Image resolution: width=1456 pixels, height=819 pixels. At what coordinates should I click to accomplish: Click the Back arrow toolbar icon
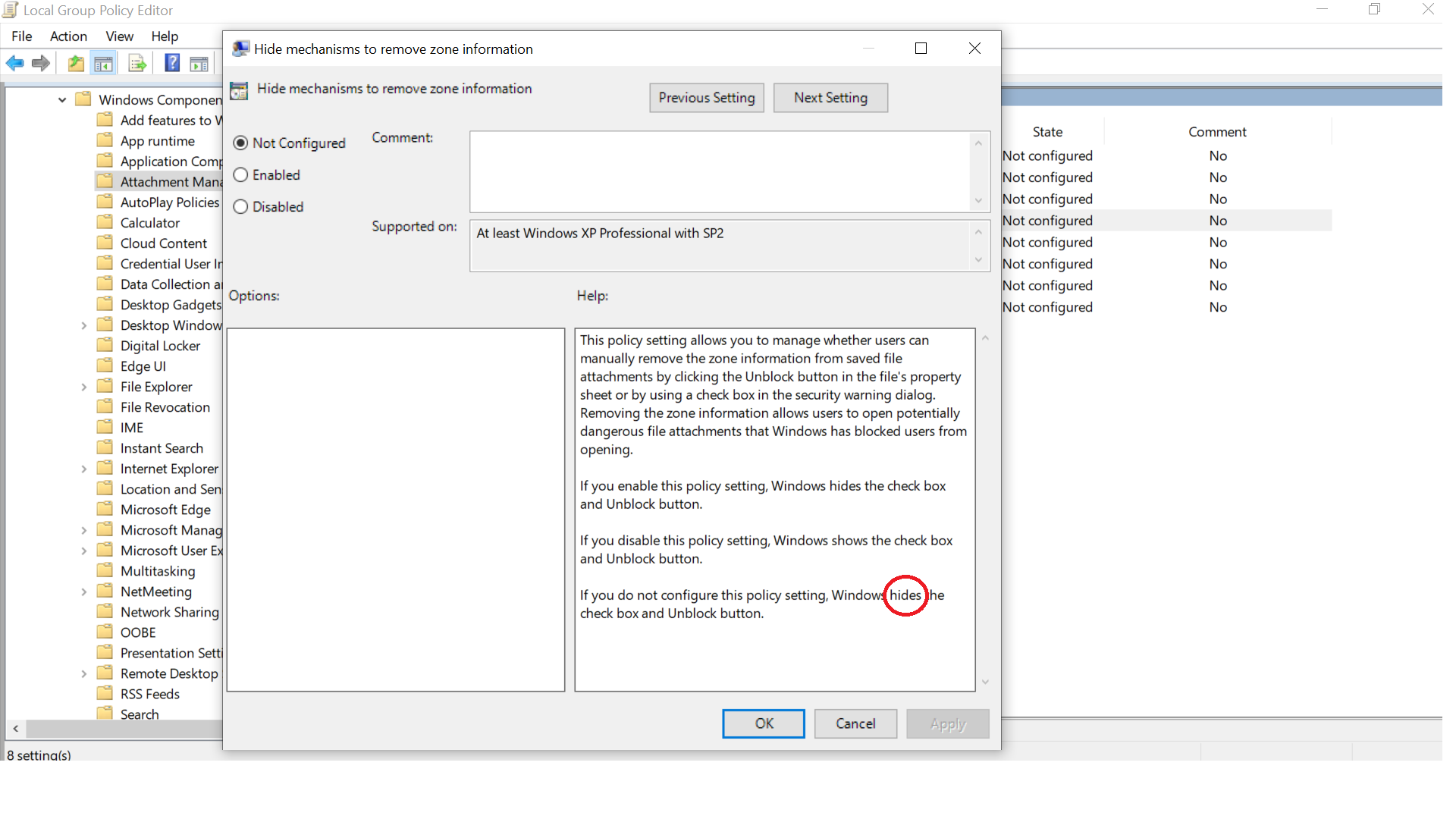tap(15, 64)
